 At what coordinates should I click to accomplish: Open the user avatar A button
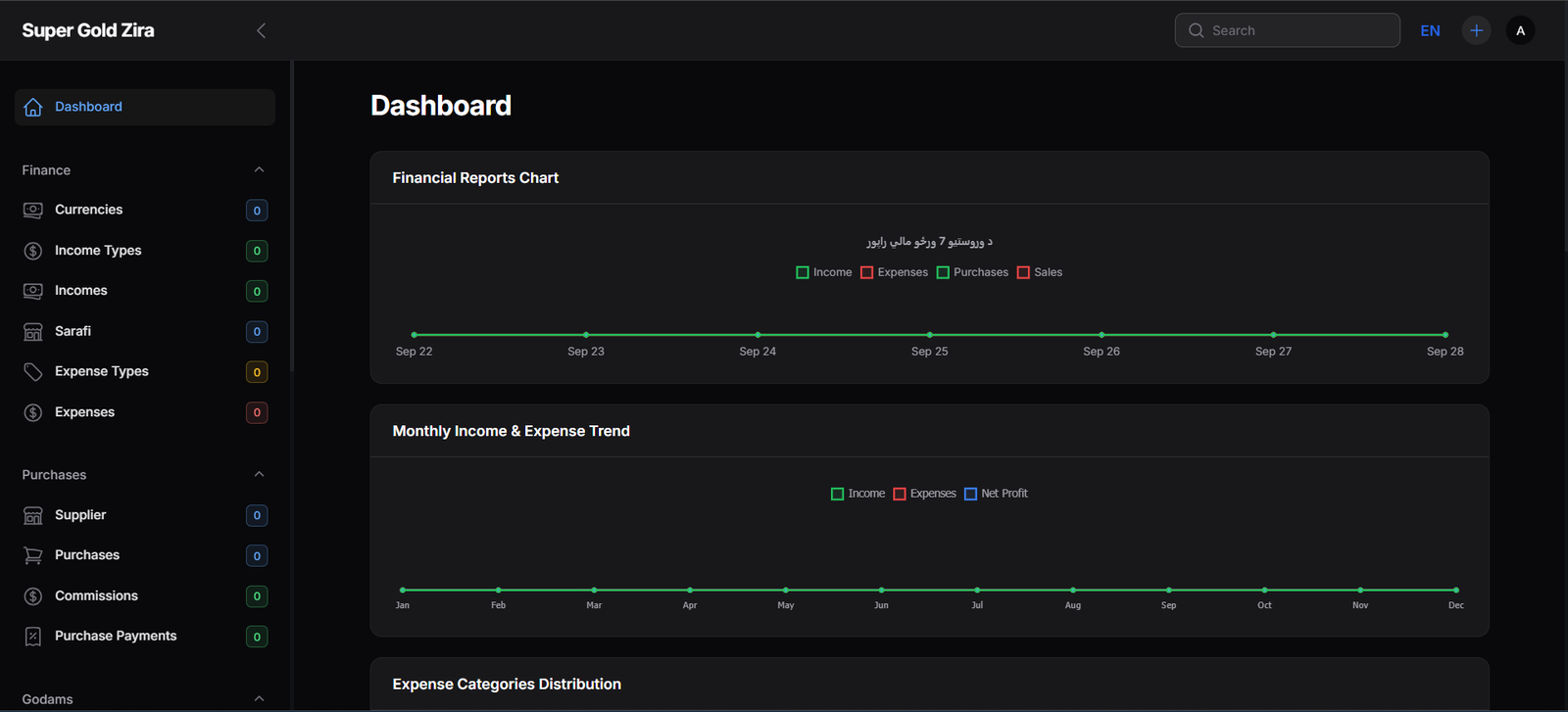click(x=1520, y=30)
